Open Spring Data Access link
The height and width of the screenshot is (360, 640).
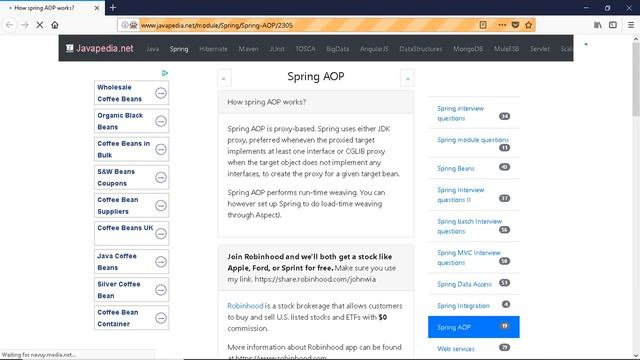pos(464,284)
